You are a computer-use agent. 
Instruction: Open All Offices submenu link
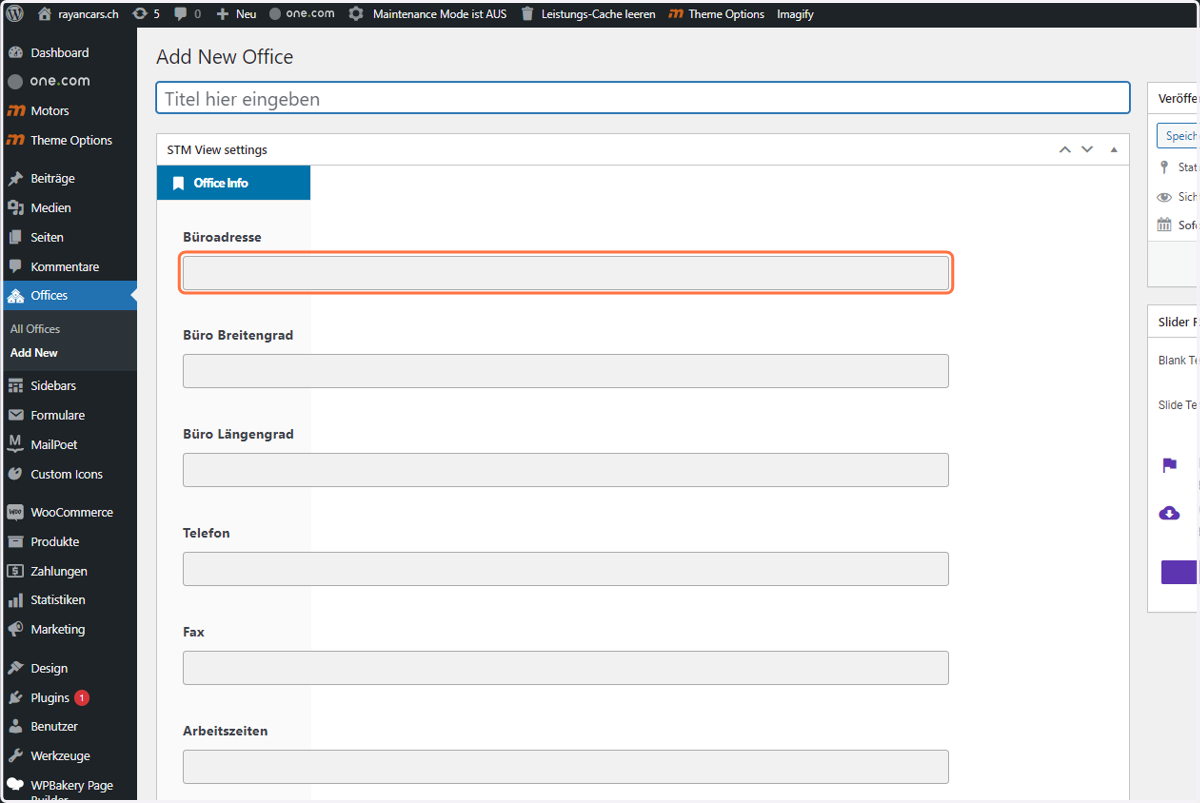tap(35, 329)
